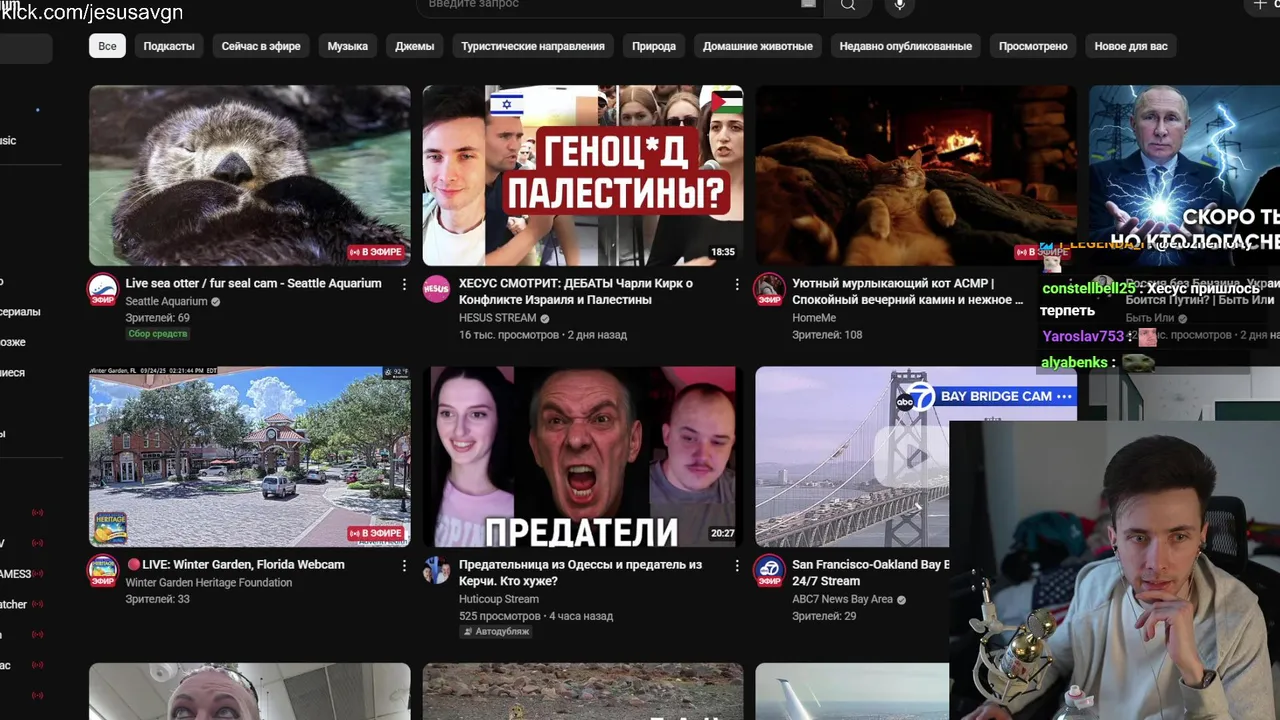Select the Просмотрено filter chip
Viewport: 1280px width, 720px height.
(x=1033, y=46)
